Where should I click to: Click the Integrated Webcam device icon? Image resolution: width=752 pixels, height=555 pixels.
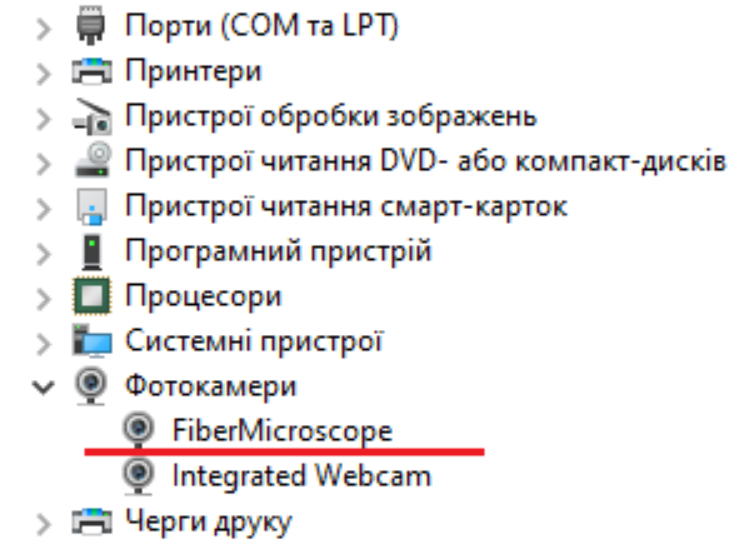click(140, 475)
